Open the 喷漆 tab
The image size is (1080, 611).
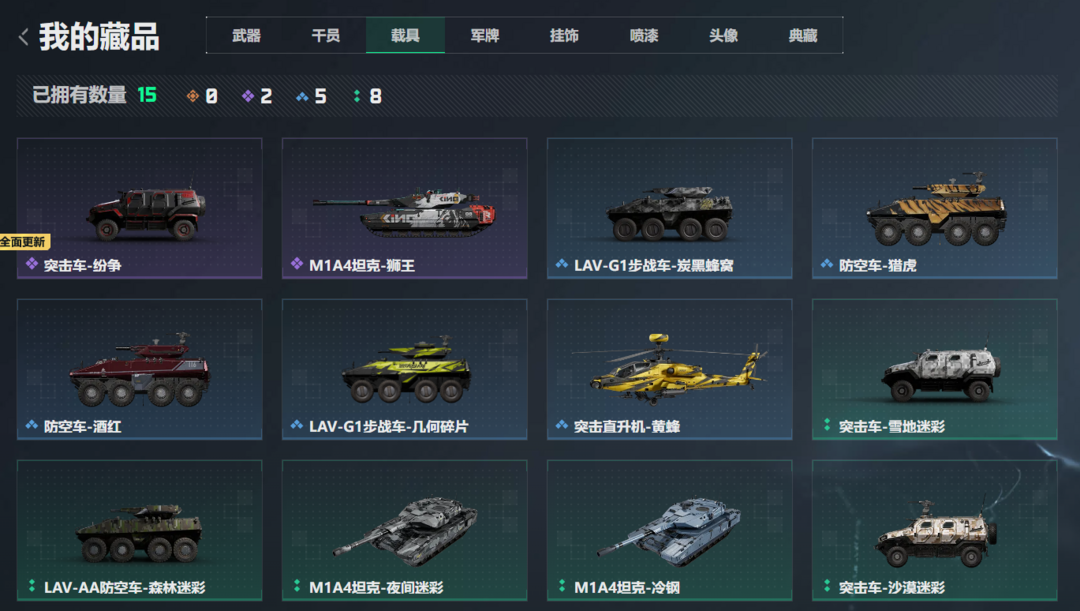tap(644, 36)
